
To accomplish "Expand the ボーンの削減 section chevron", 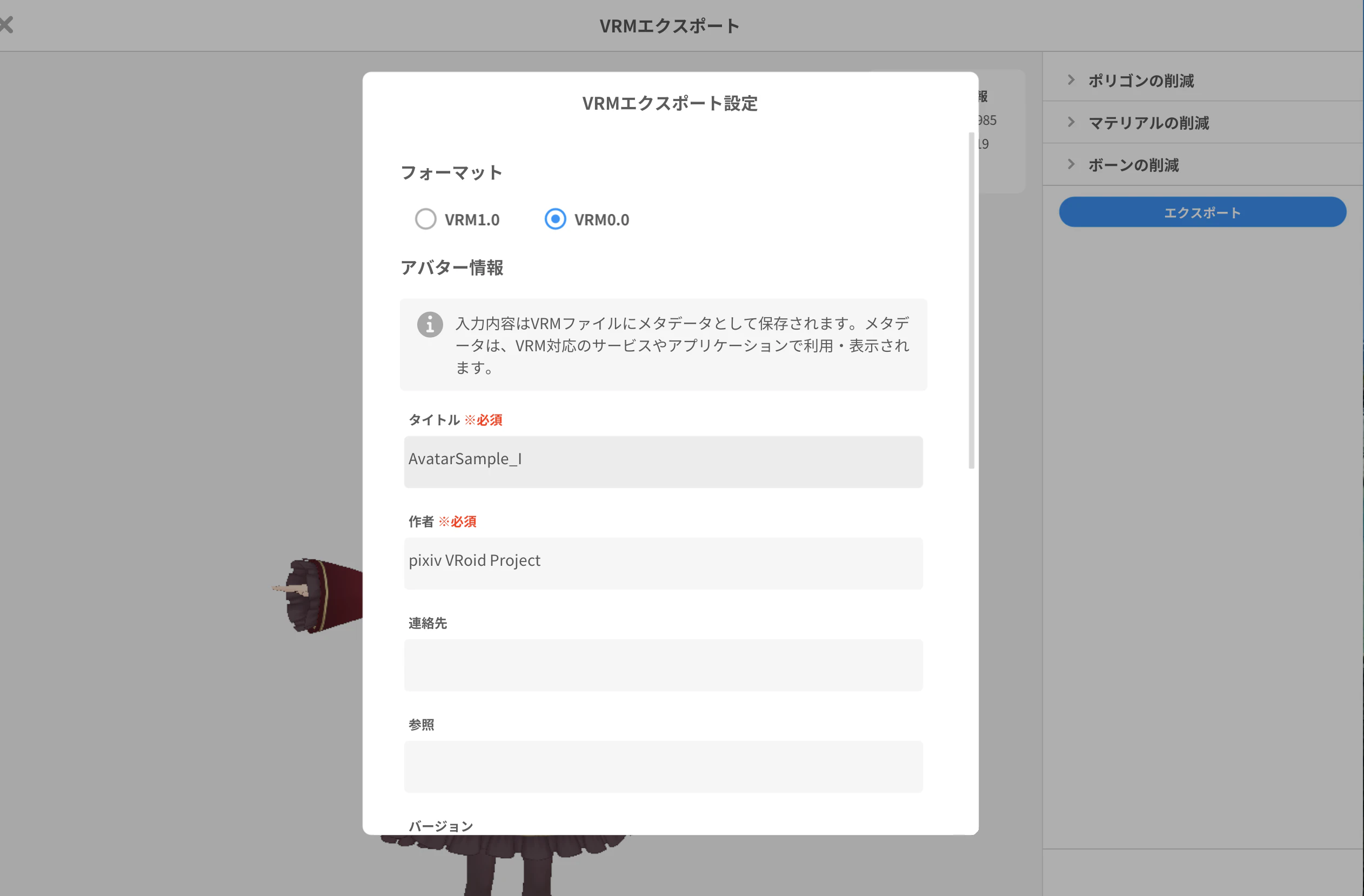I will tap(1071, 164).
